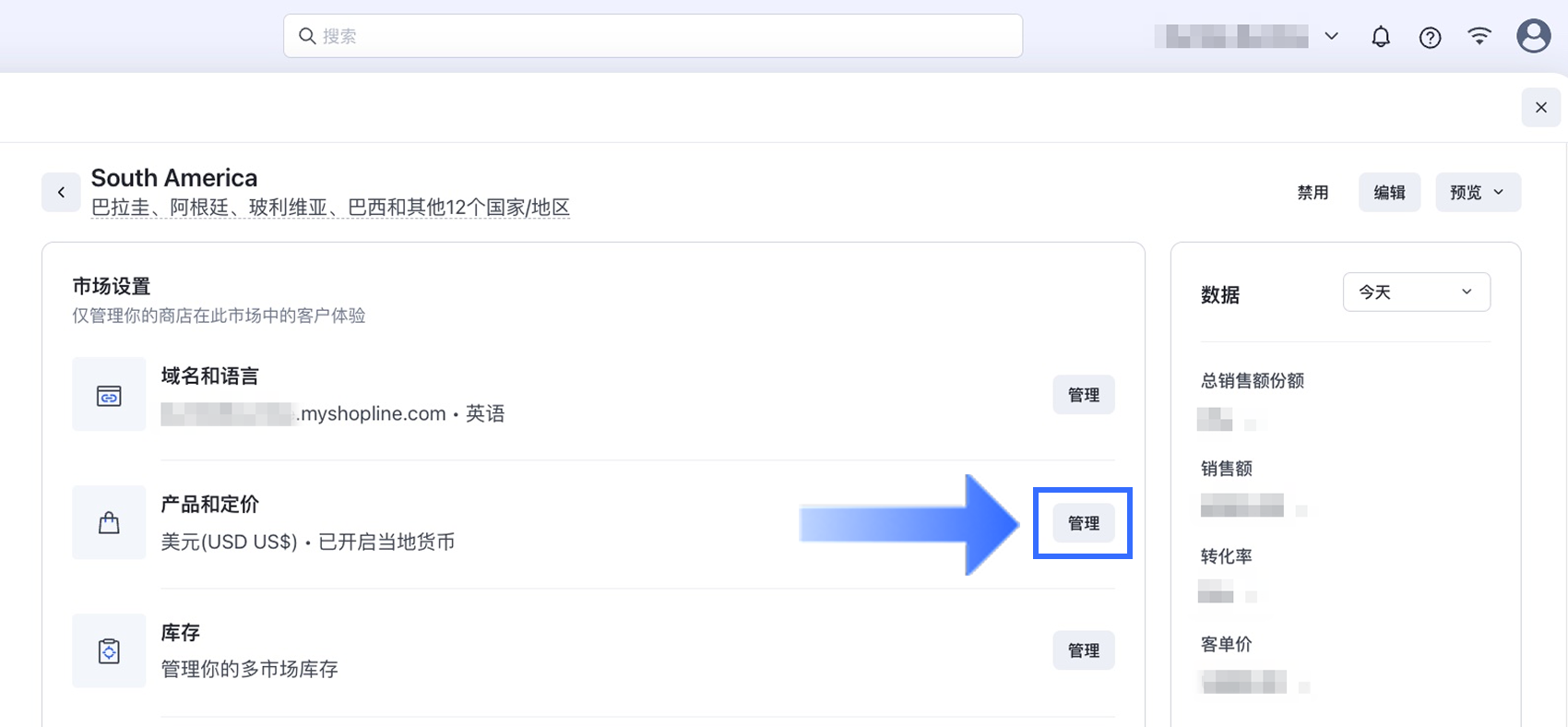Open the user profile avatar
Screen dimensions: 1568x727
(x=1534, y=36)
